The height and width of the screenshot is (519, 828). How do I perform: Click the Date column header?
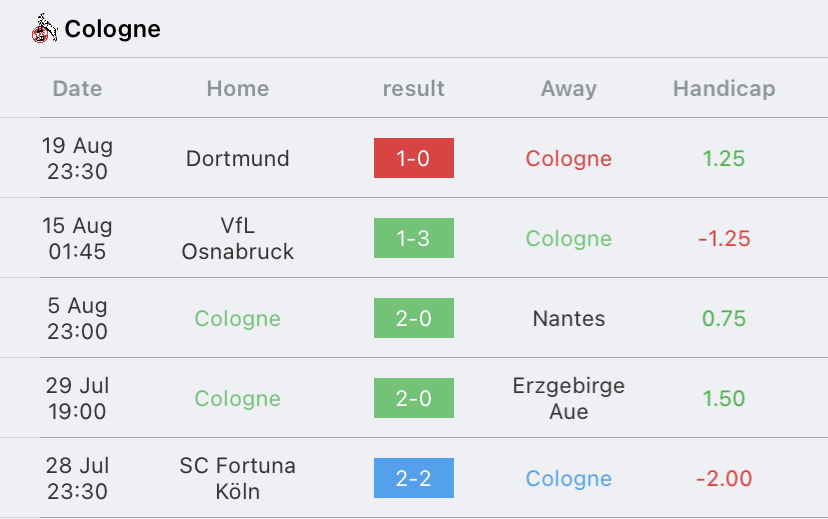[x=77, y=88]
